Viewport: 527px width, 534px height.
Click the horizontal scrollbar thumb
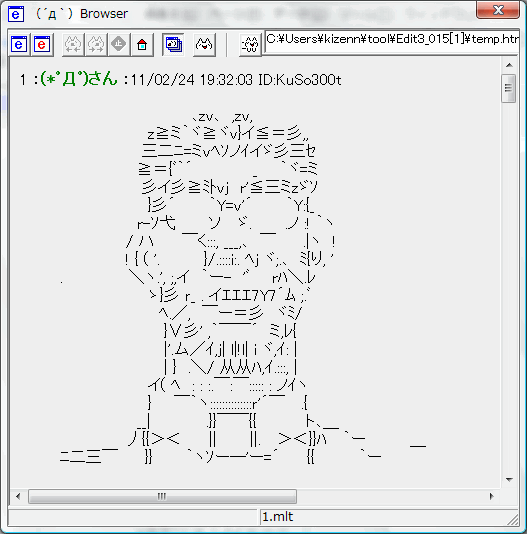[162, 496]
